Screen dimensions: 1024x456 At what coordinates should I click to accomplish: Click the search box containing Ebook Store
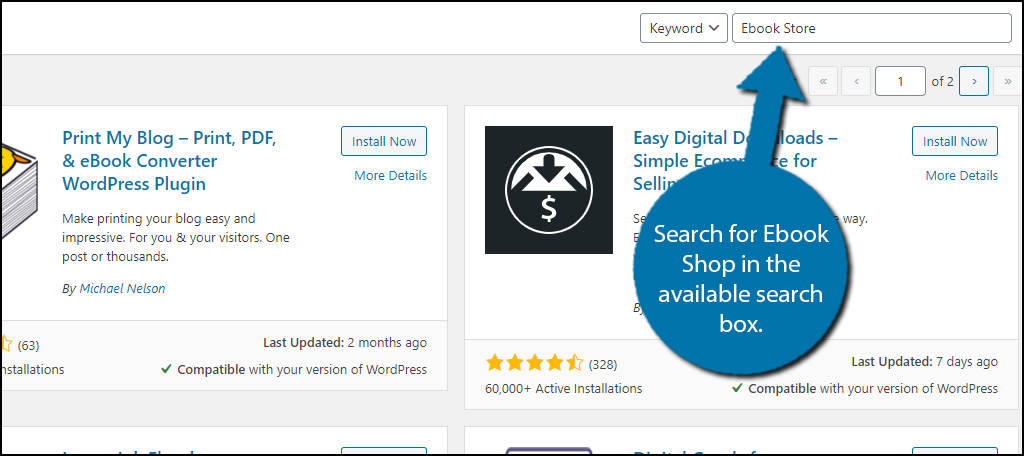tap(871, 28)
